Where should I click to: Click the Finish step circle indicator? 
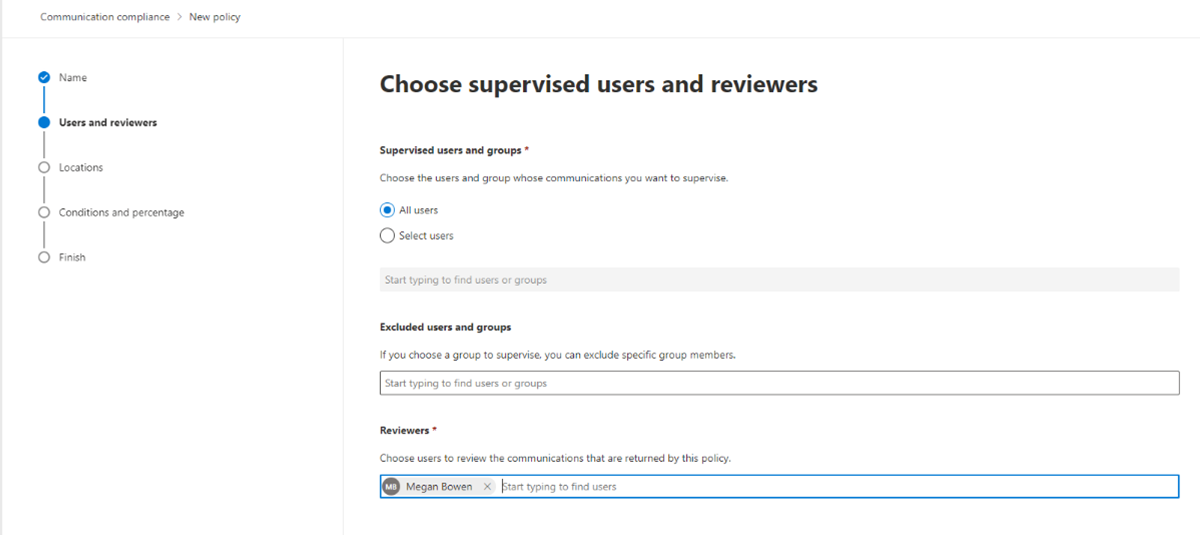[44, 257]
